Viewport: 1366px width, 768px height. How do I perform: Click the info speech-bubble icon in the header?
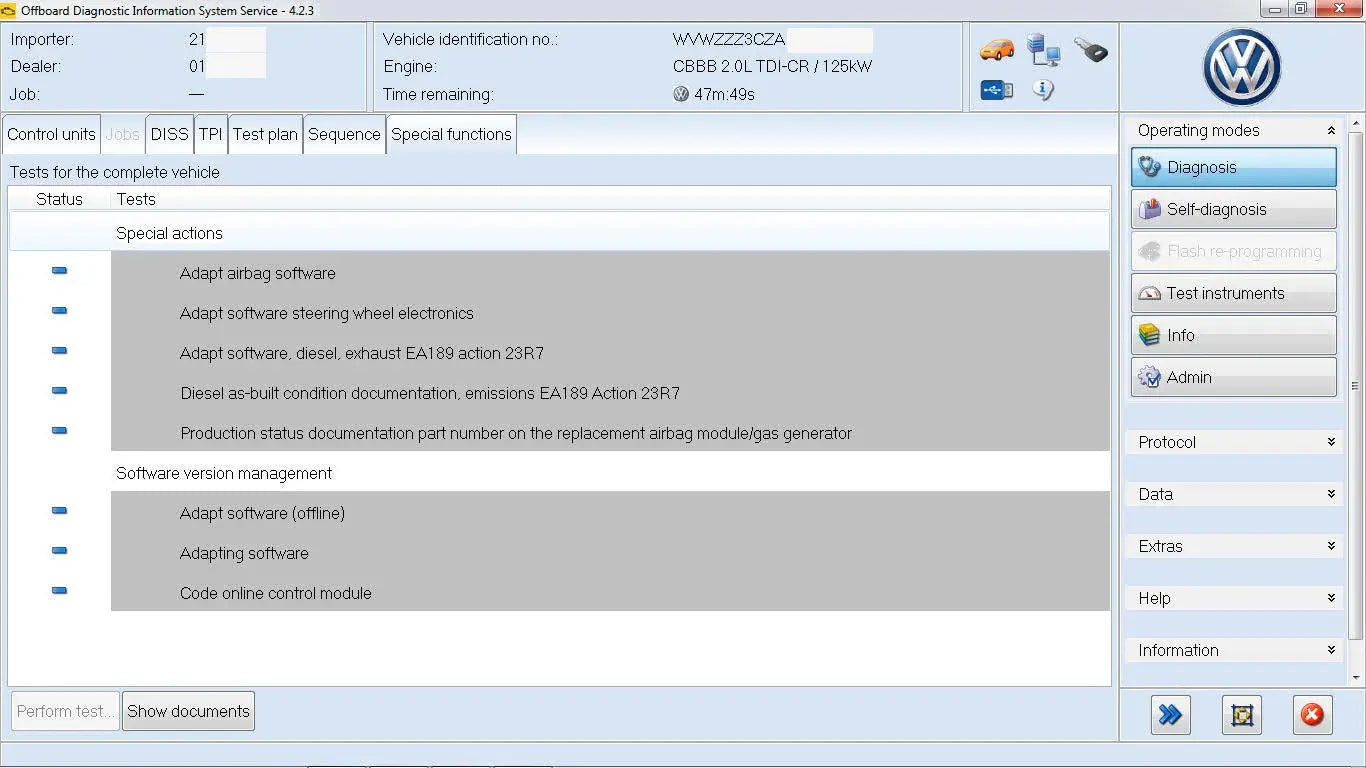click(x=1043, y=89)
